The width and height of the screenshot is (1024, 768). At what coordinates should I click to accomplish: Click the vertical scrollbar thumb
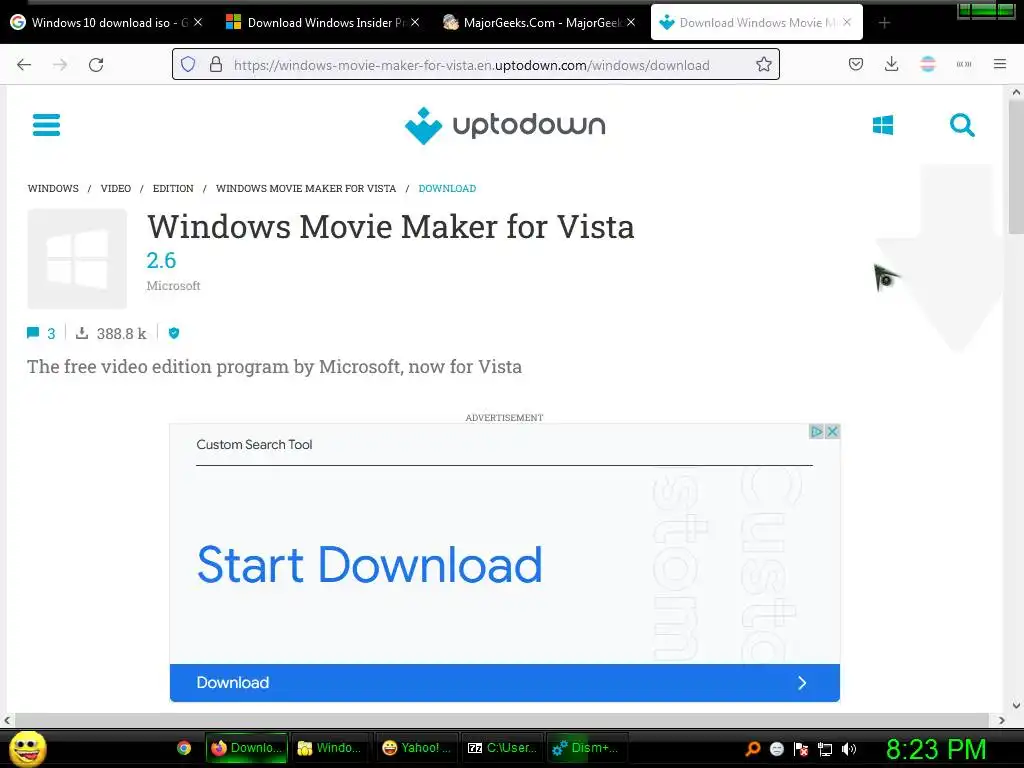(1016, 167)
